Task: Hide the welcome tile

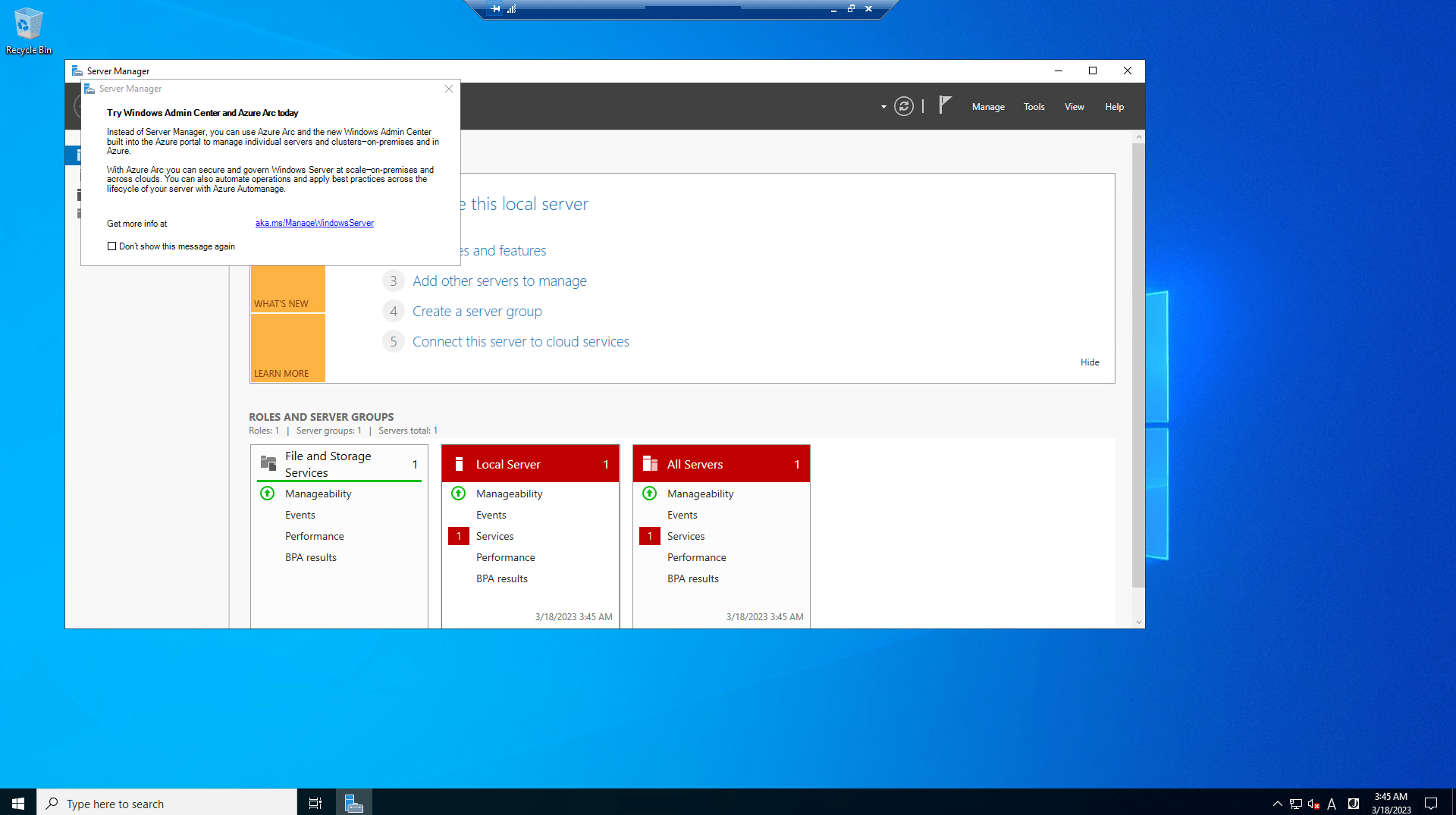Action: point(1090,362)
